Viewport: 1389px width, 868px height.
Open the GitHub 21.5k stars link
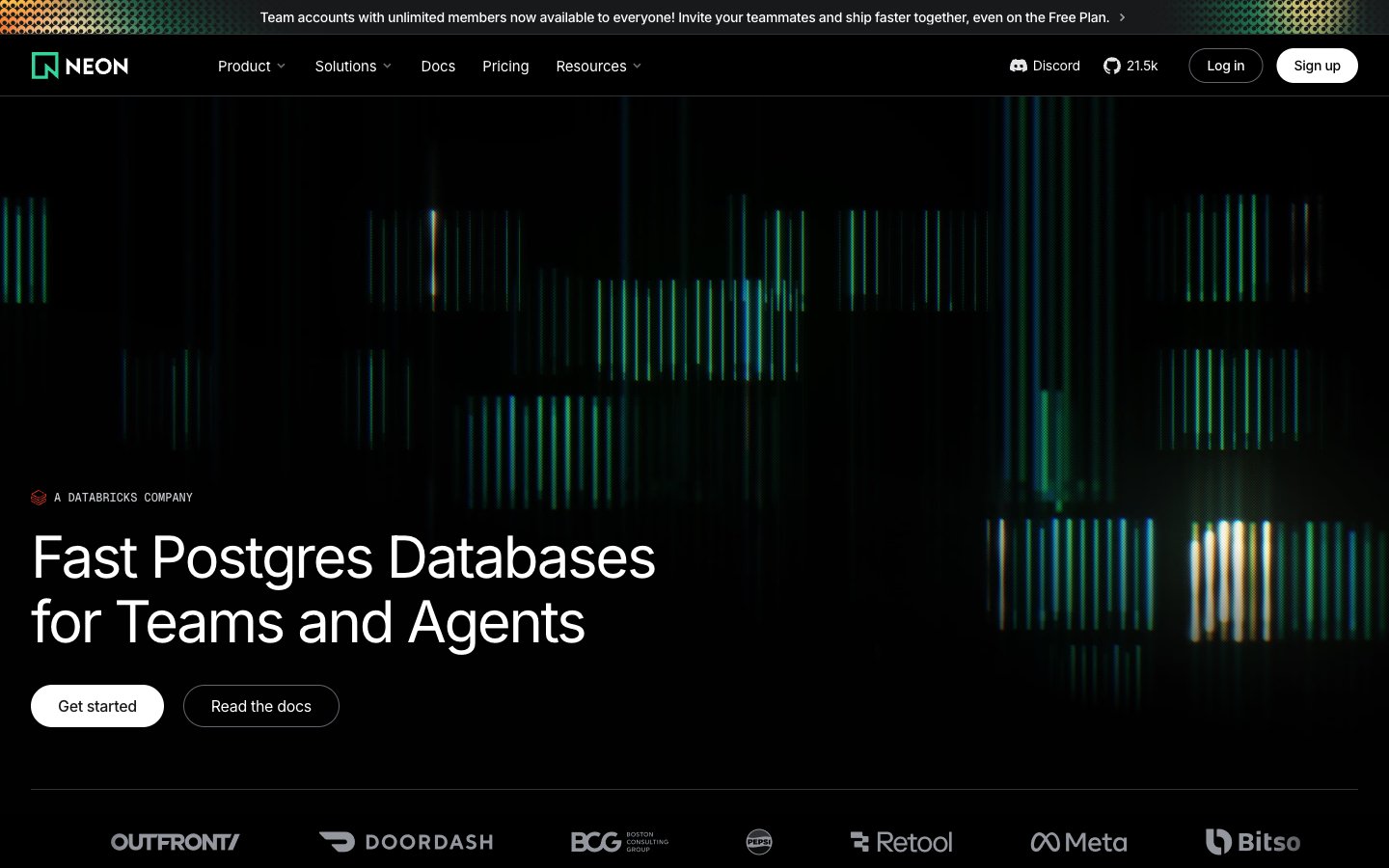[1130, 66]
